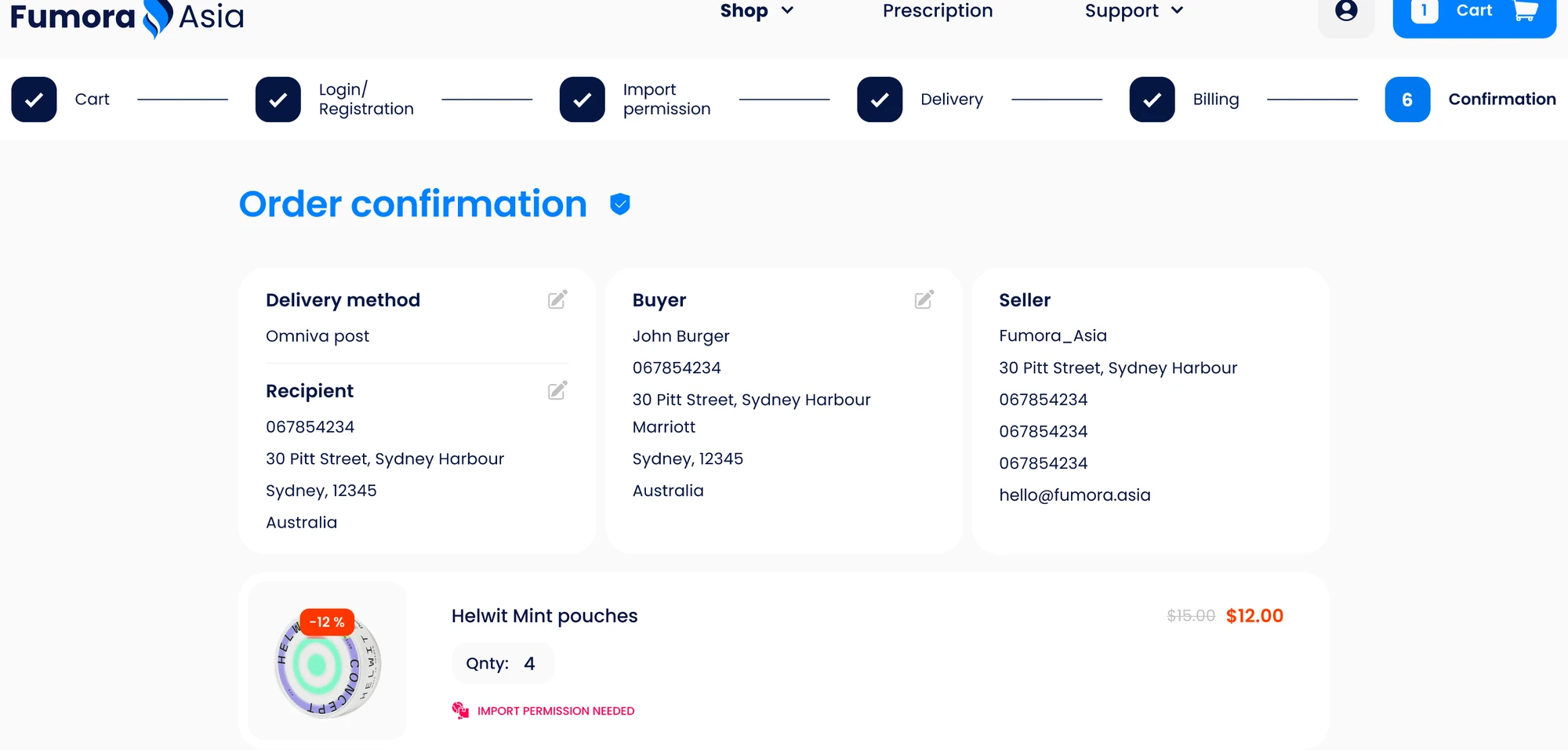Open the user account profile icon
The image size is (1568, 750).
(x=1346, y=11)
